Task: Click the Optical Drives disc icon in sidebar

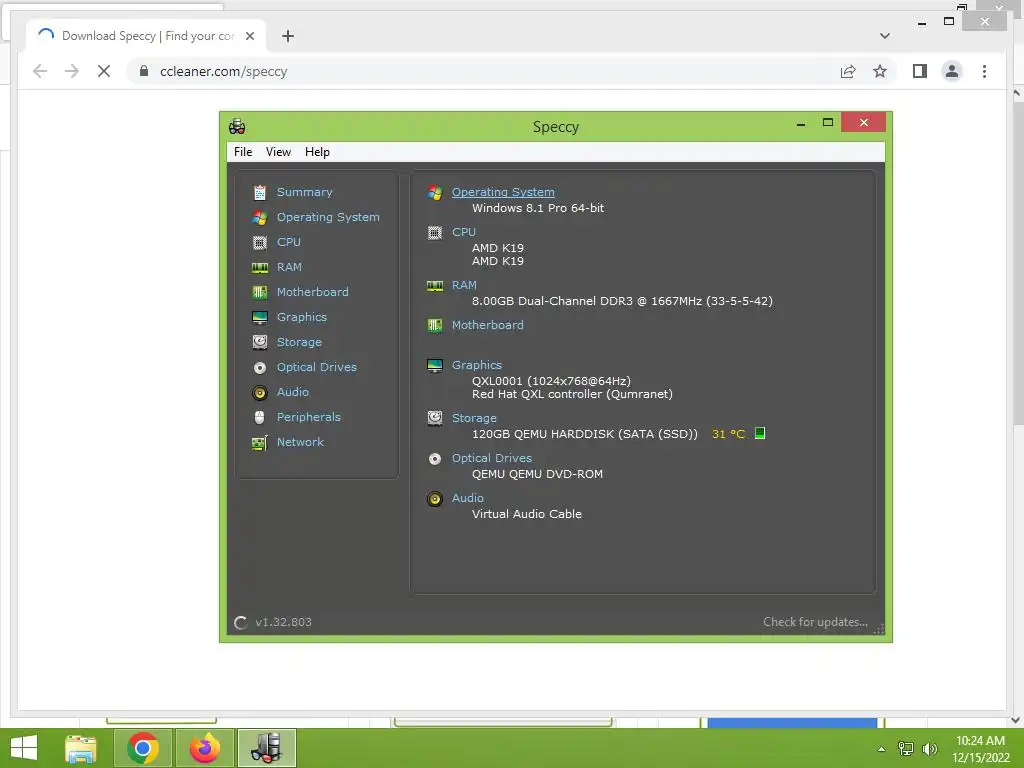Action: (260, 368)
